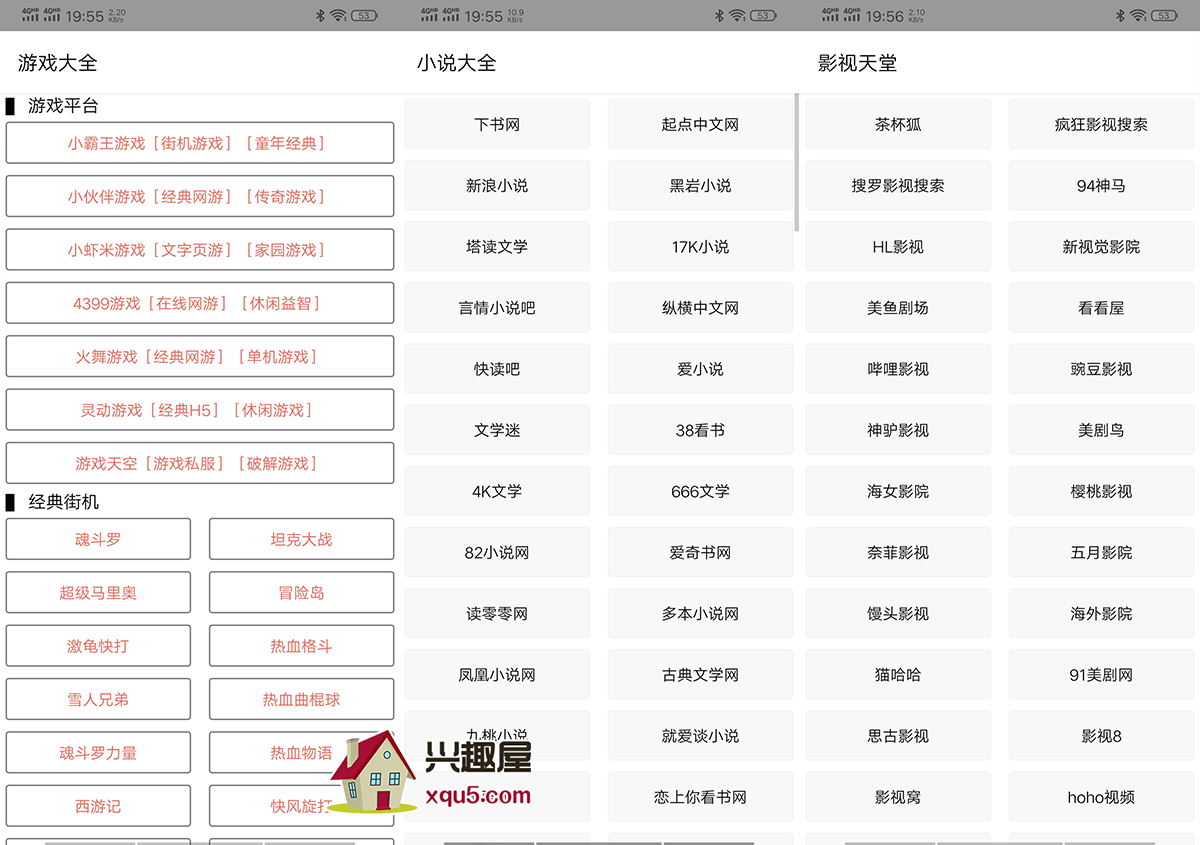Open 游戏天空［游戏私服］［破解游戏］
This screenshot has height=845, width=1200.
[x=200, y=463]
